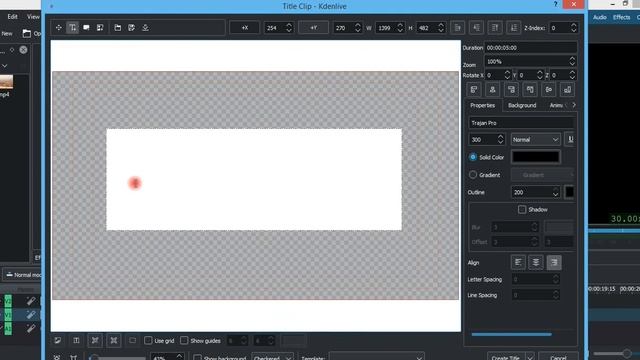The image size is (640, 360).
Task: Toggle the +X origin button
Action: 245,28
